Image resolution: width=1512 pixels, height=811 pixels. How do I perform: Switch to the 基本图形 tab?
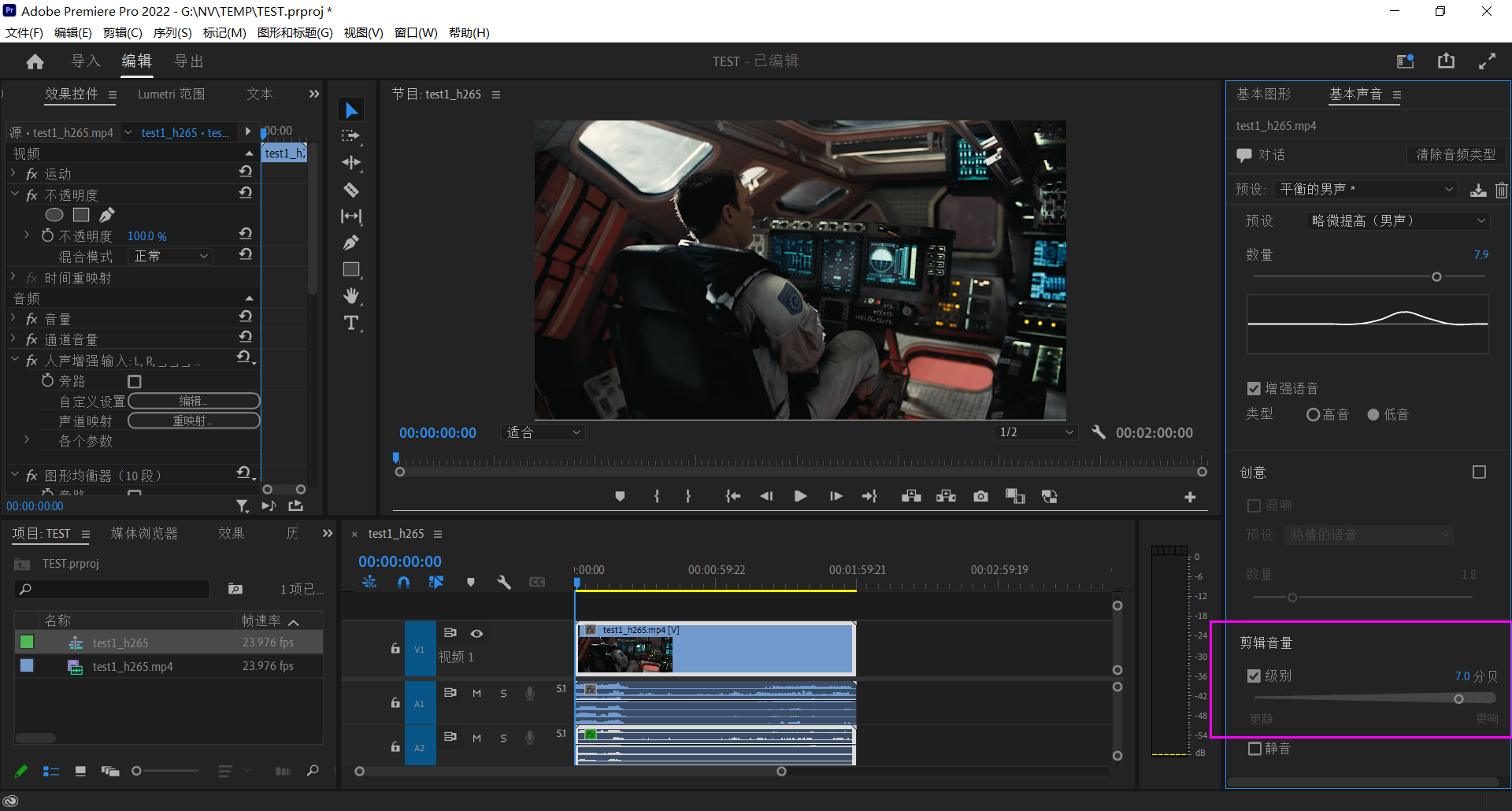[x=1263, y=94]
